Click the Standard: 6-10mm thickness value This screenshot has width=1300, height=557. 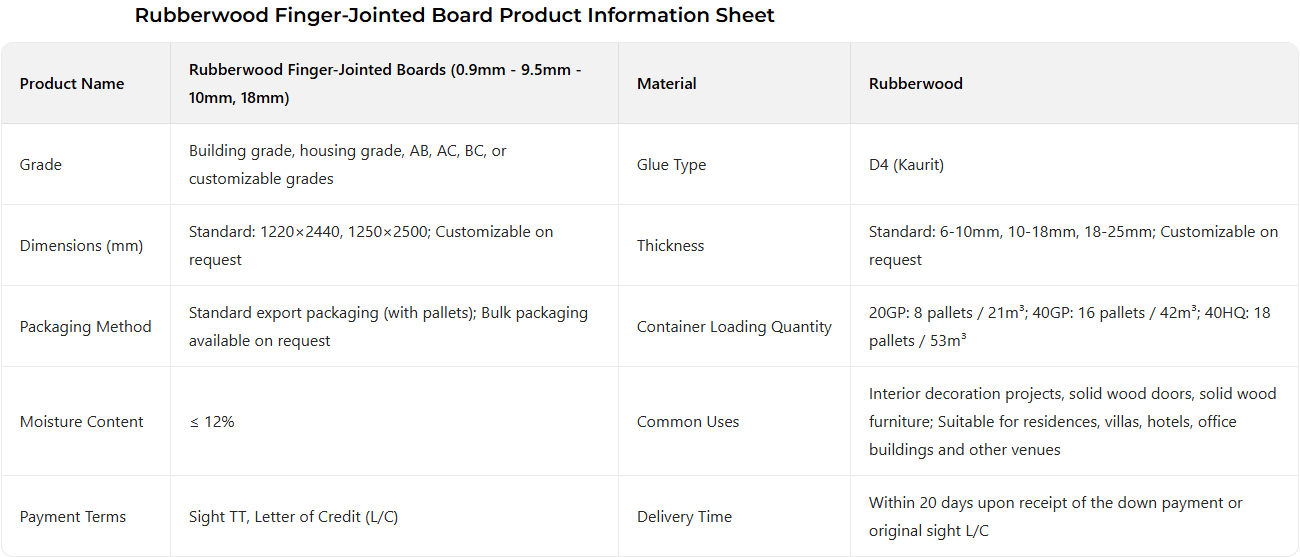[x=1073, y=246]
